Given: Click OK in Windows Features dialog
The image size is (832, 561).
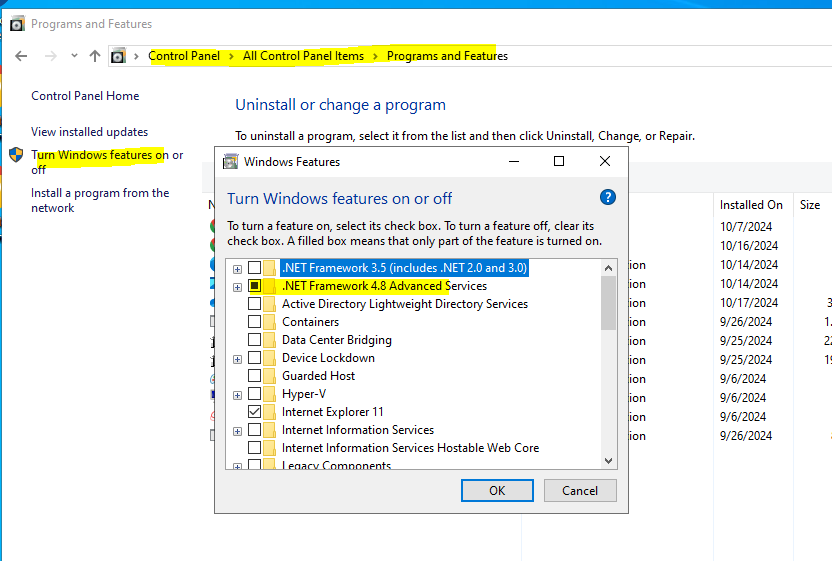Looking at the screenshot, I should (x=497, y=490).
